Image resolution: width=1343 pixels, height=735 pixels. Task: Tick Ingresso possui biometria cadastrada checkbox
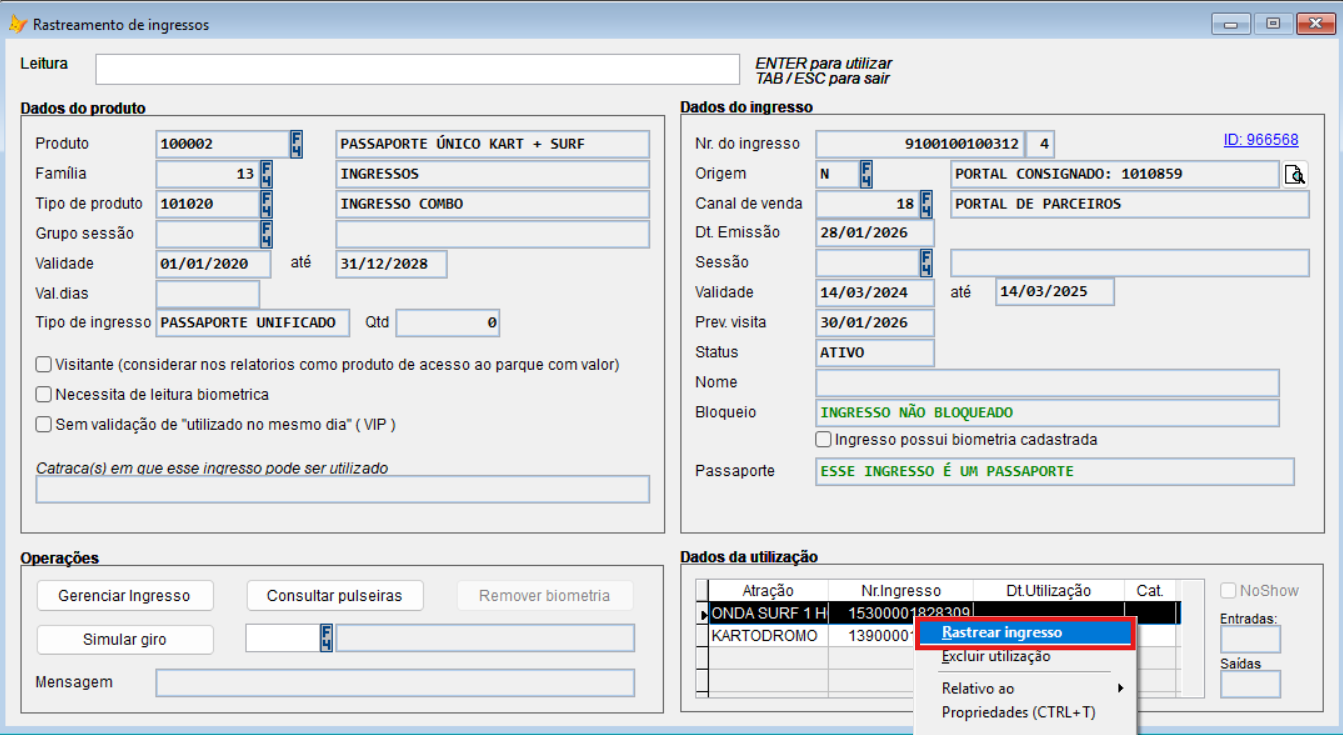tap(824, 440)
